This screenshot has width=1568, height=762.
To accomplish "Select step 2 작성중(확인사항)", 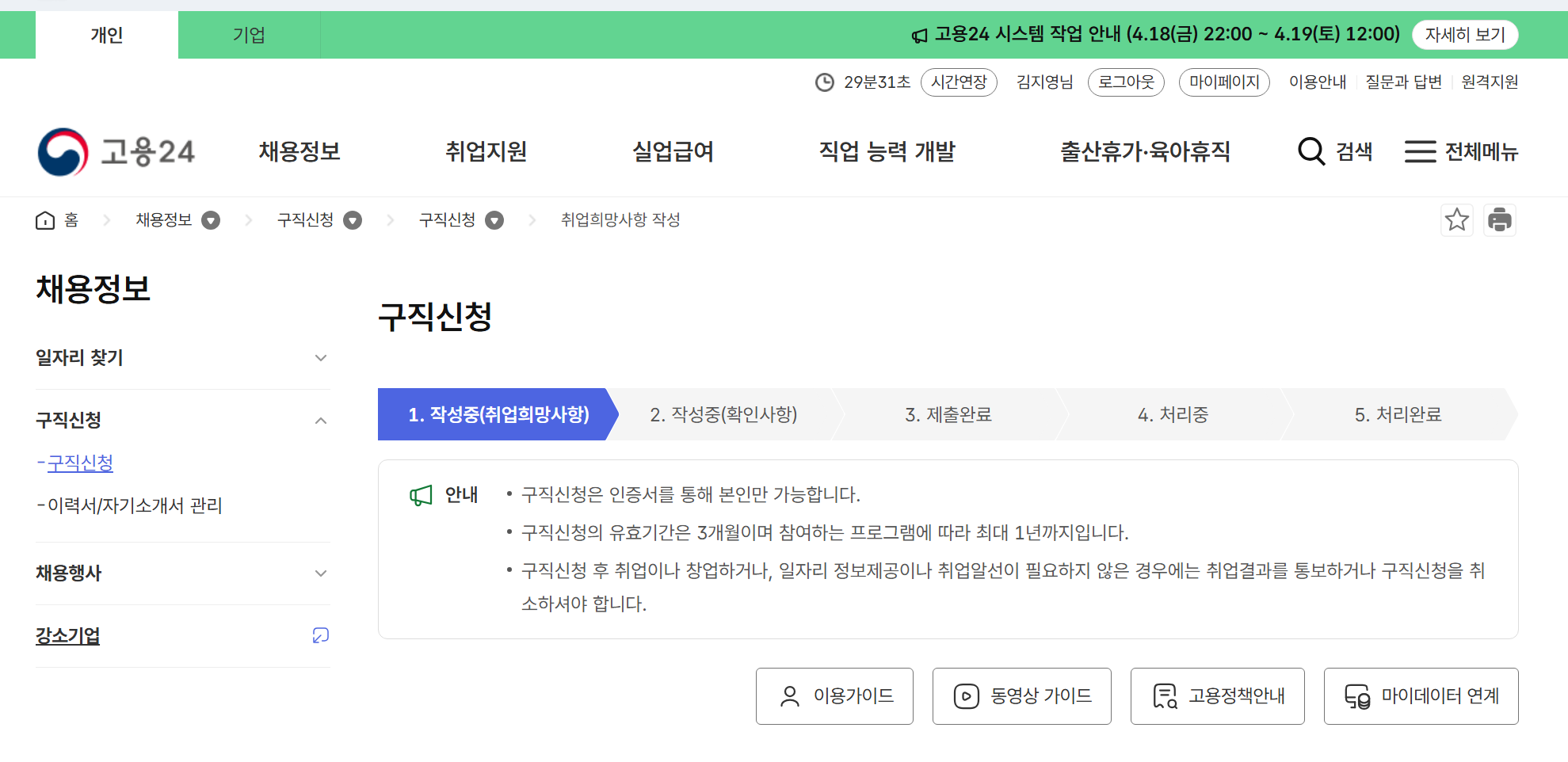I will (x=723, y=414).
